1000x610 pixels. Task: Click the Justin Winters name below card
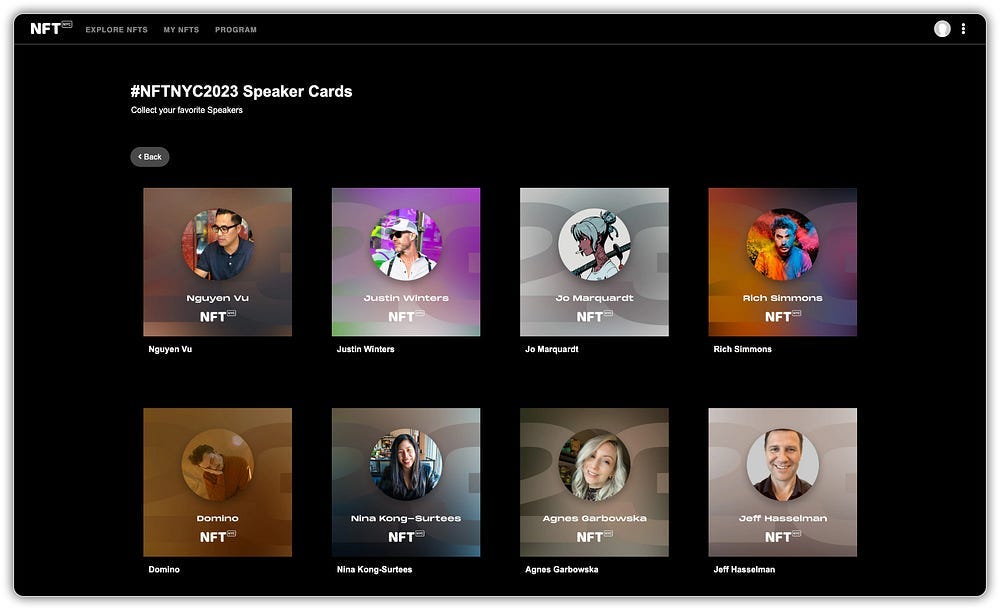click(365, 349)
